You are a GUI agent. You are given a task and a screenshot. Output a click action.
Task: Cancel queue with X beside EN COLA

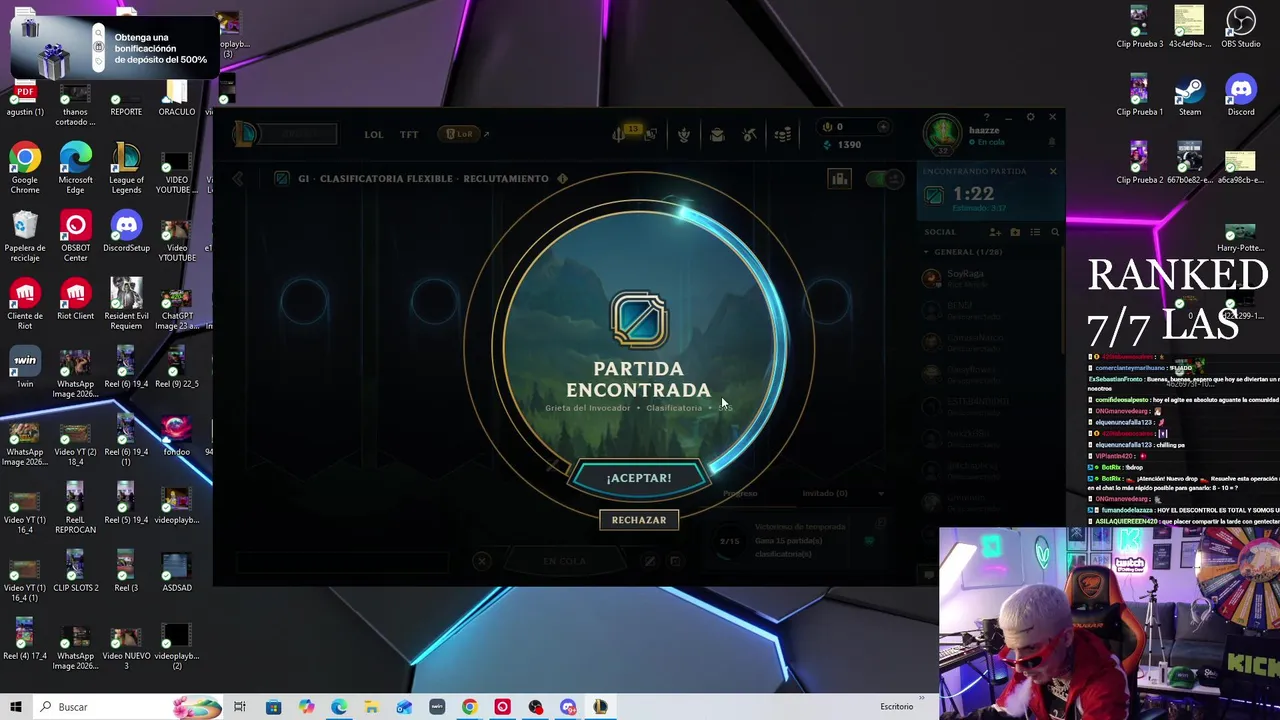[x=482, y=561]
